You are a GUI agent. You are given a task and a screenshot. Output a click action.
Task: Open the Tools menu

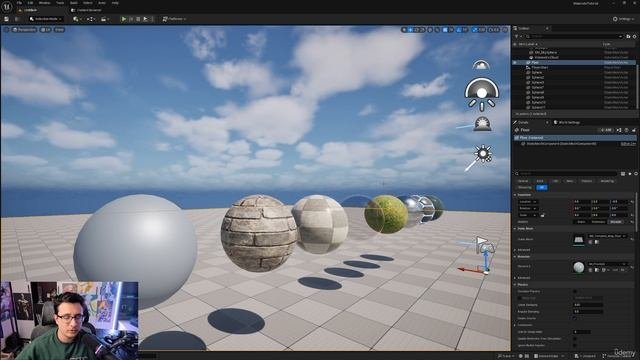point(60,3)
